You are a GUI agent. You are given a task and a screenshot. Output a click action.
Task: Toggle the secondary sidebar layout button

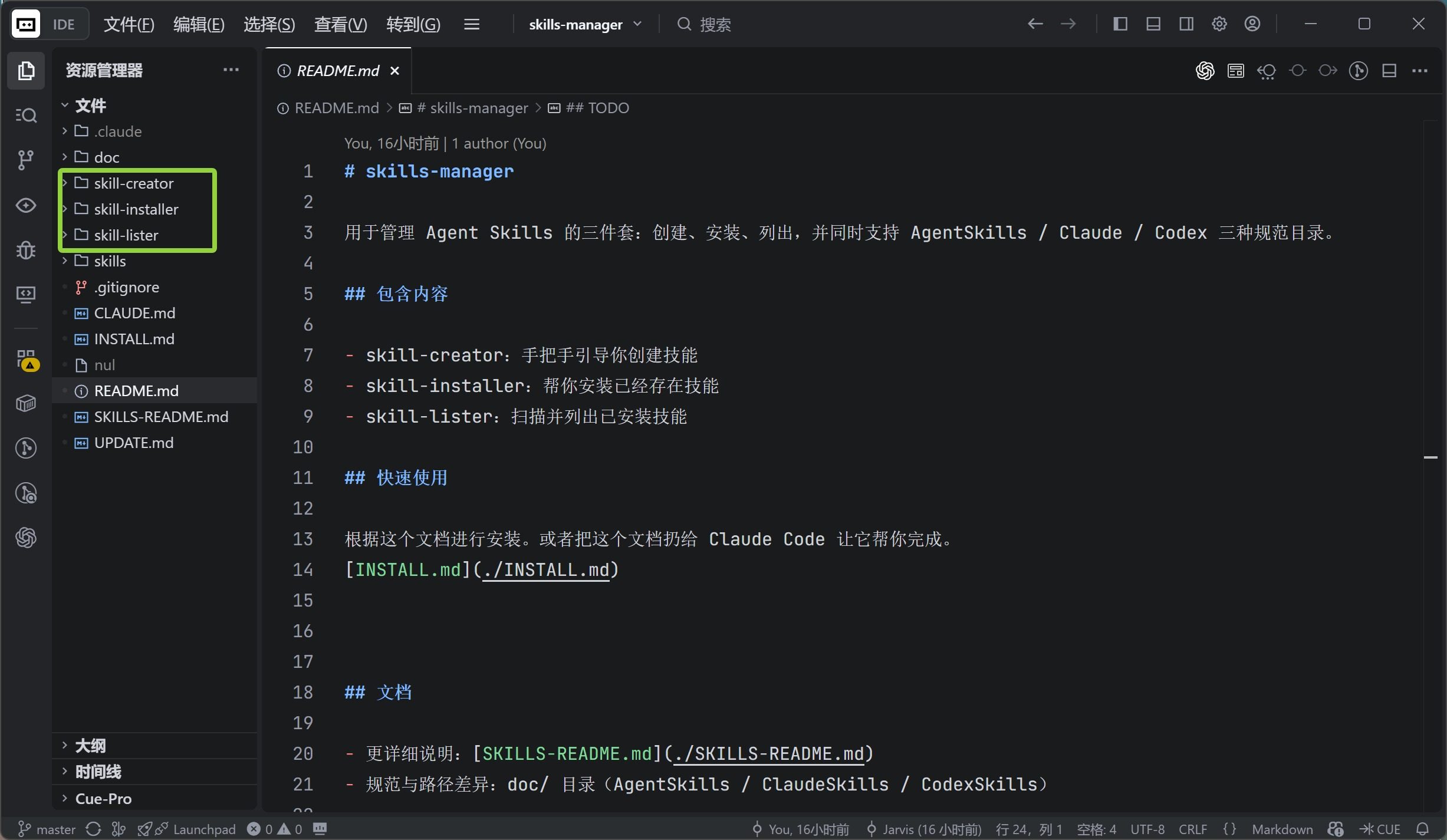[1186, 24]
